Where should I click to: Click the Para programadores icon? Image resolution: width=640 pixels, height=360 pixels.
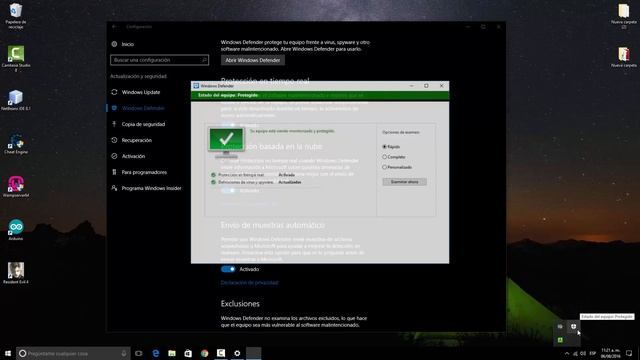click(114, 172)
